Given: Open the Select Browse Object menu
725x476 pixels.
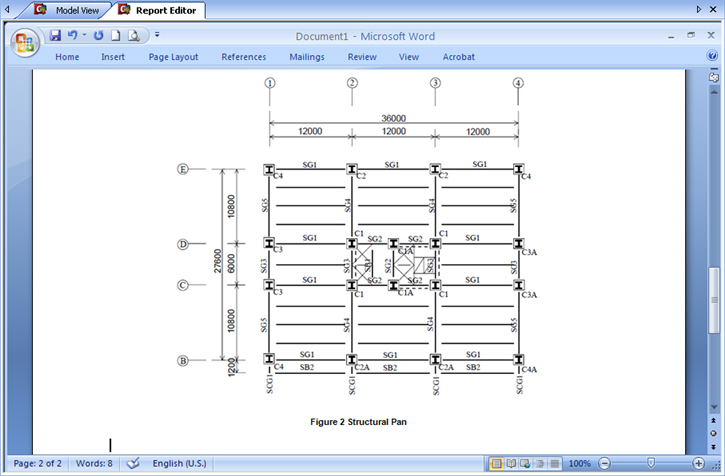Looking at the screenshot, I should [x=713, y=433].
